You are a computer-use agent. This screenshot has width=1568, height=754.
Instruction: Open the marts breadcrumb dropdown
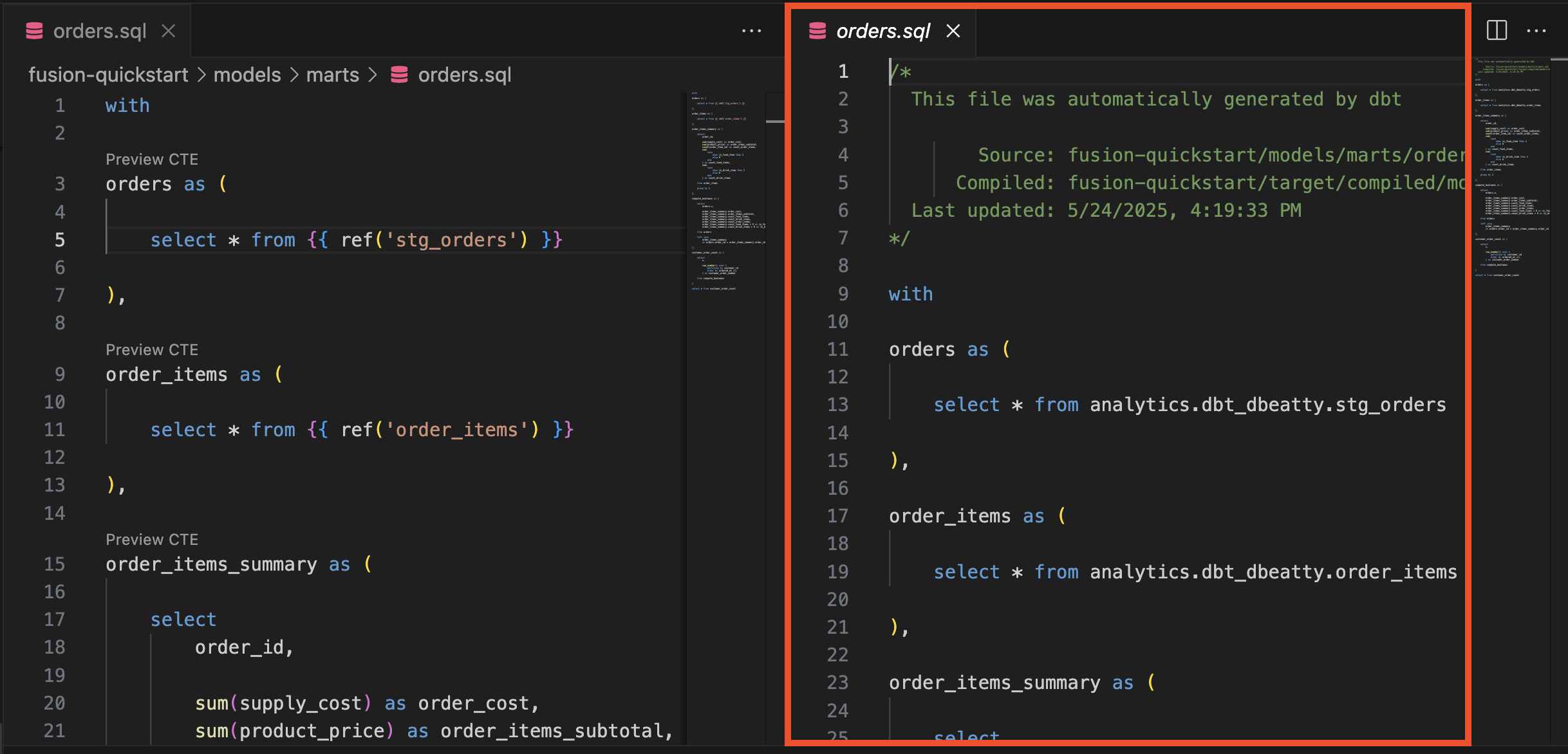333,75
